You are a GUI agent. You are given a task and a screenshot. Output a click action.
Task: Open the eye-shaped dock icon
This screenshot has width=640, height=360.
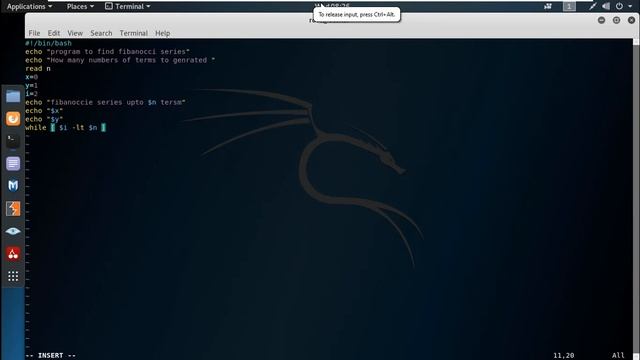(13, 231)
